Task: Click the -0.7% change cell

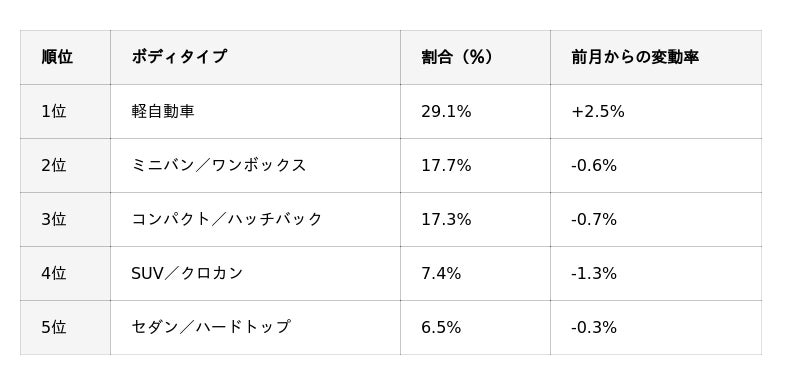Action: [x=656, y=219]
